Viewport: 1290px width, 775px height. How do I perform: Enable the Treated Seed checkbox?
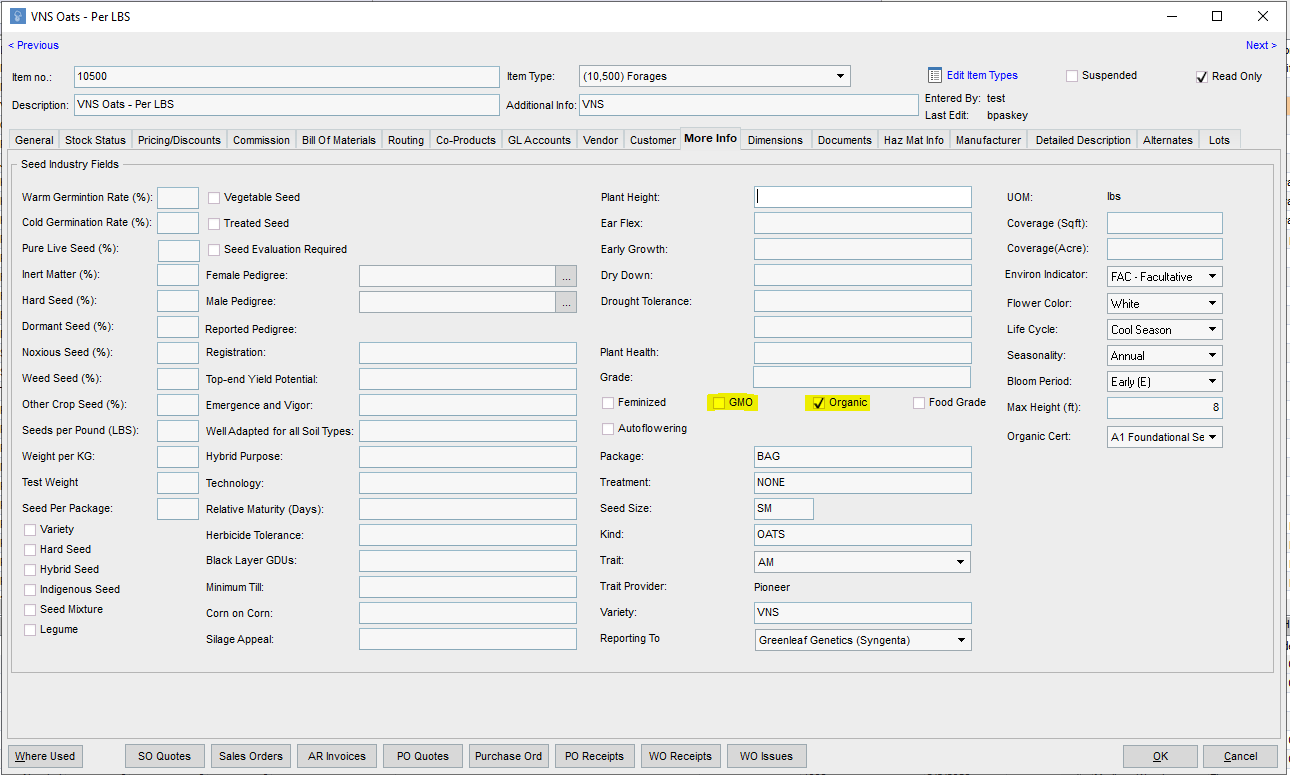[x=214, y=224]
